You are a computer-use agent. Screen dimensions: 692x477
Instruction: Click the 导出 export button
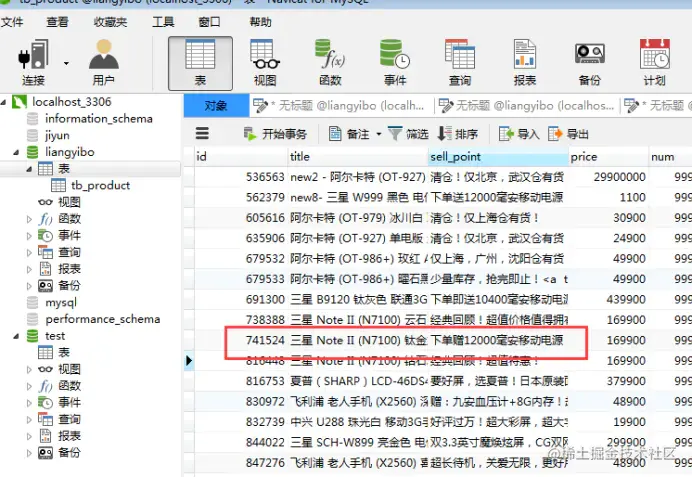pos(568,134)
